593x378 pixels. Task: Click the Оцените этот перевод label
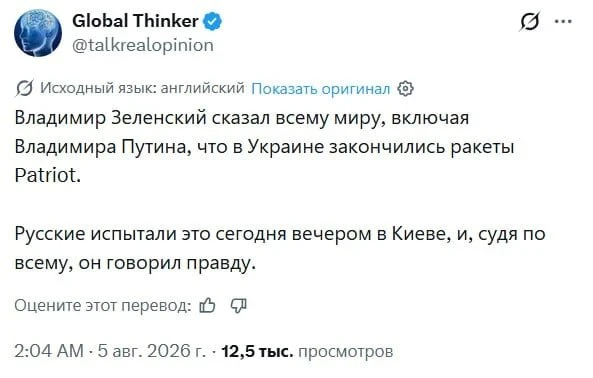103,305
